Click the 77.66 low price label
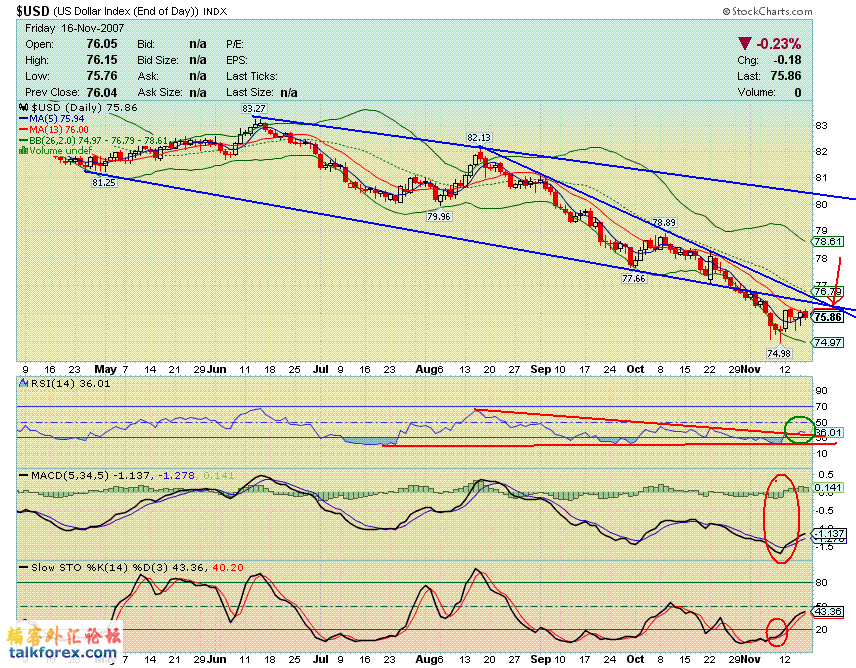 (x=633, y=278)
